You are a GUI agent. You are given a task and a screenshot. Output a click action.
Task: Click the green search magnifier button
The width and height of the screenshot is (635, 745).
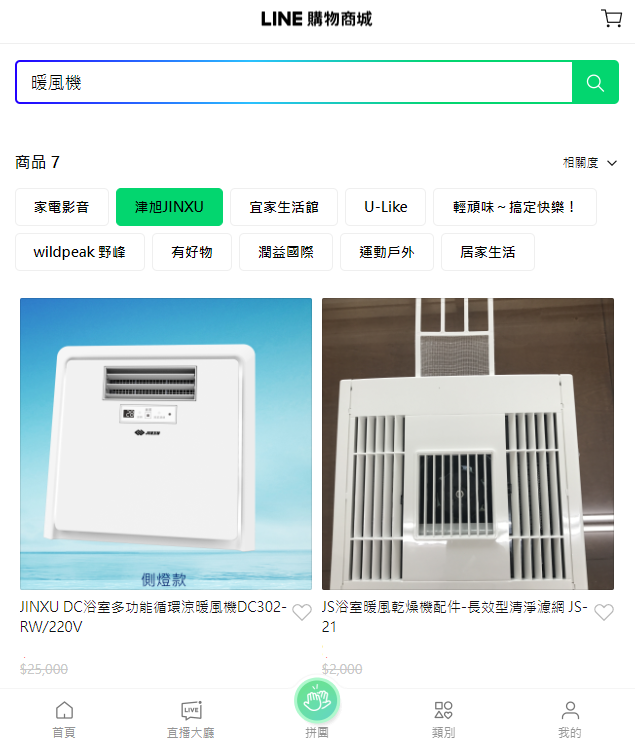tap(595, 82)
